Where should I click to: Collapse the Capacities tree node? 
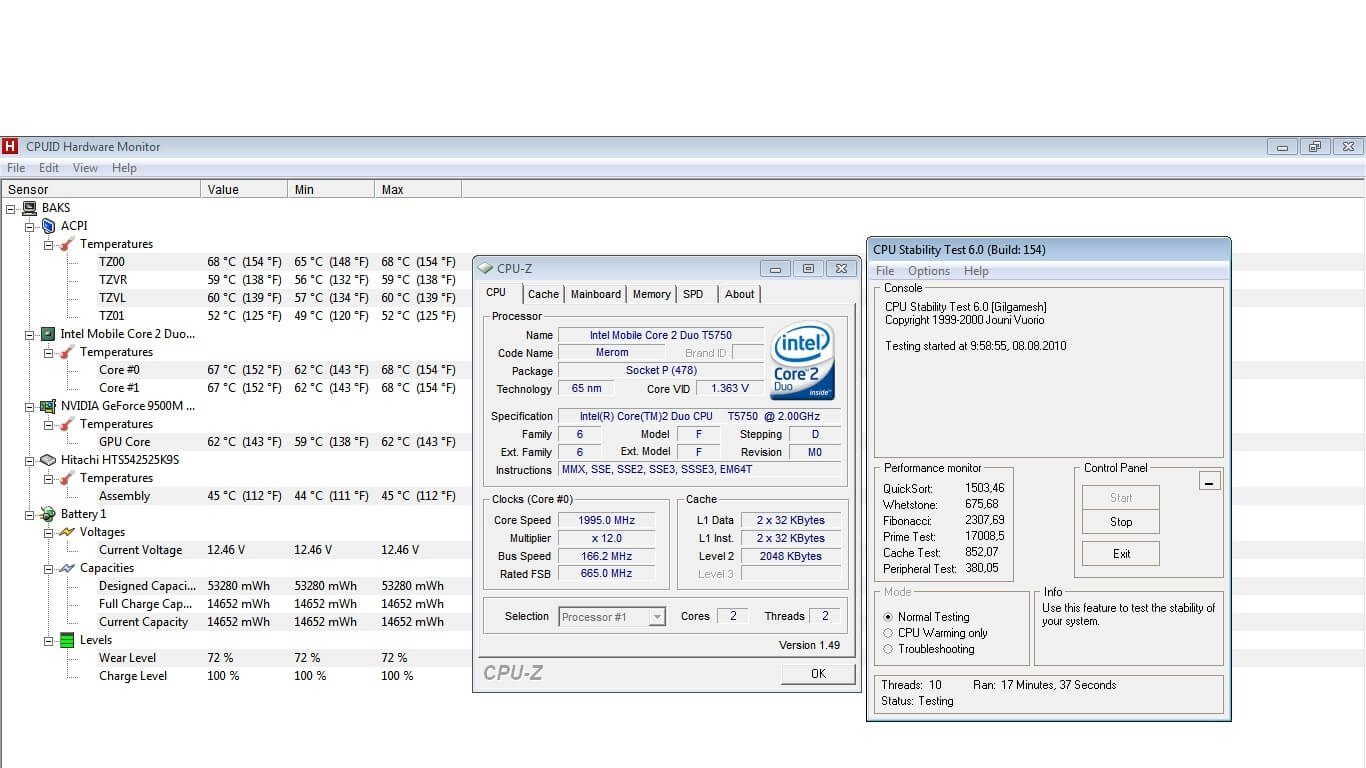[48, 568]
